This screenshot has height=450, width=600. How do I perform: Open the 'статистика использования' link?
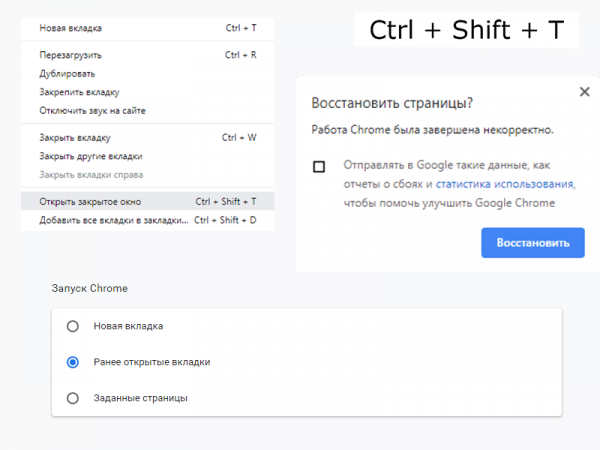(505, 184)
